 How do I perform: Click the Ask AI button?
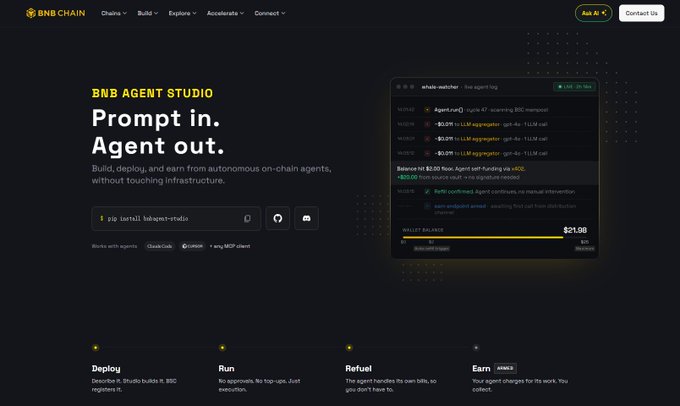[x=593, y=13]
